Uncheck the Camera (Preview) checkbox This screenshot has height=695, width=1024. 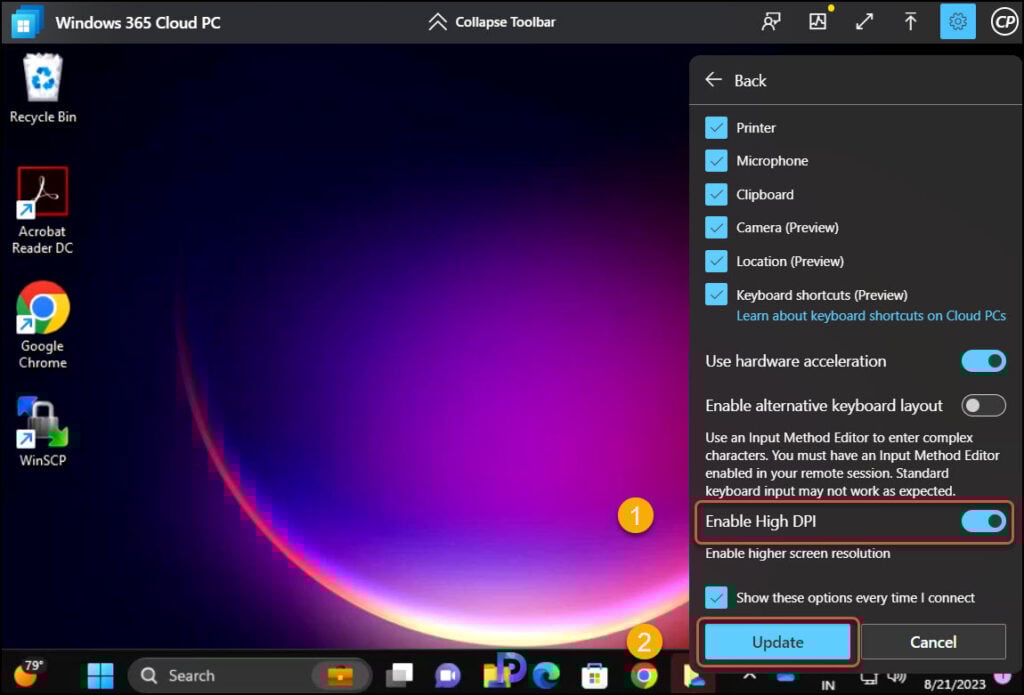tap(716, 227)
